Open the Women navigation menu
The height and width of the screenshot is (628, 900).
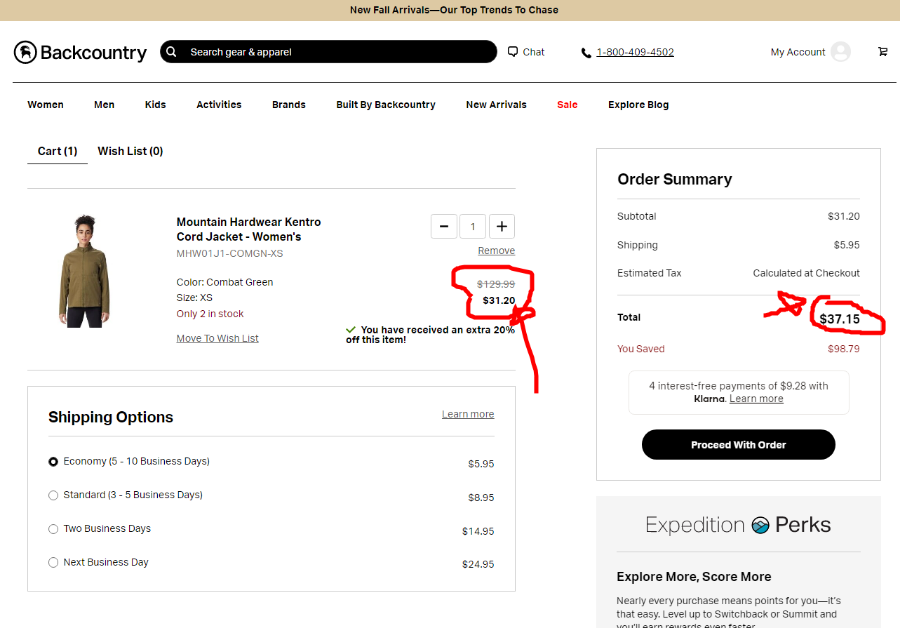pyautogui.click(x=45, y=104)
